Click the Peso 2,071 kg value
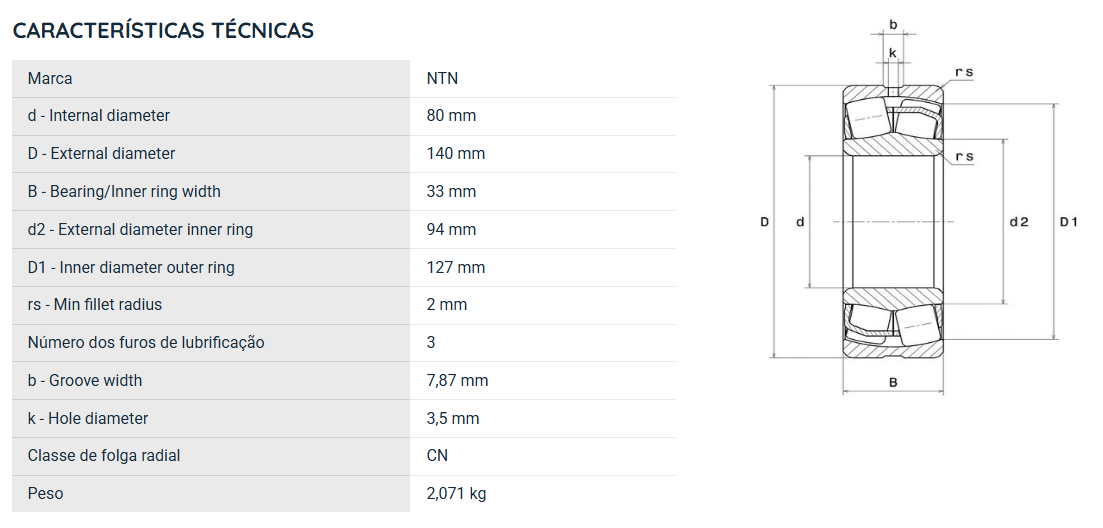1103x528 pixels. coord(456,494)
